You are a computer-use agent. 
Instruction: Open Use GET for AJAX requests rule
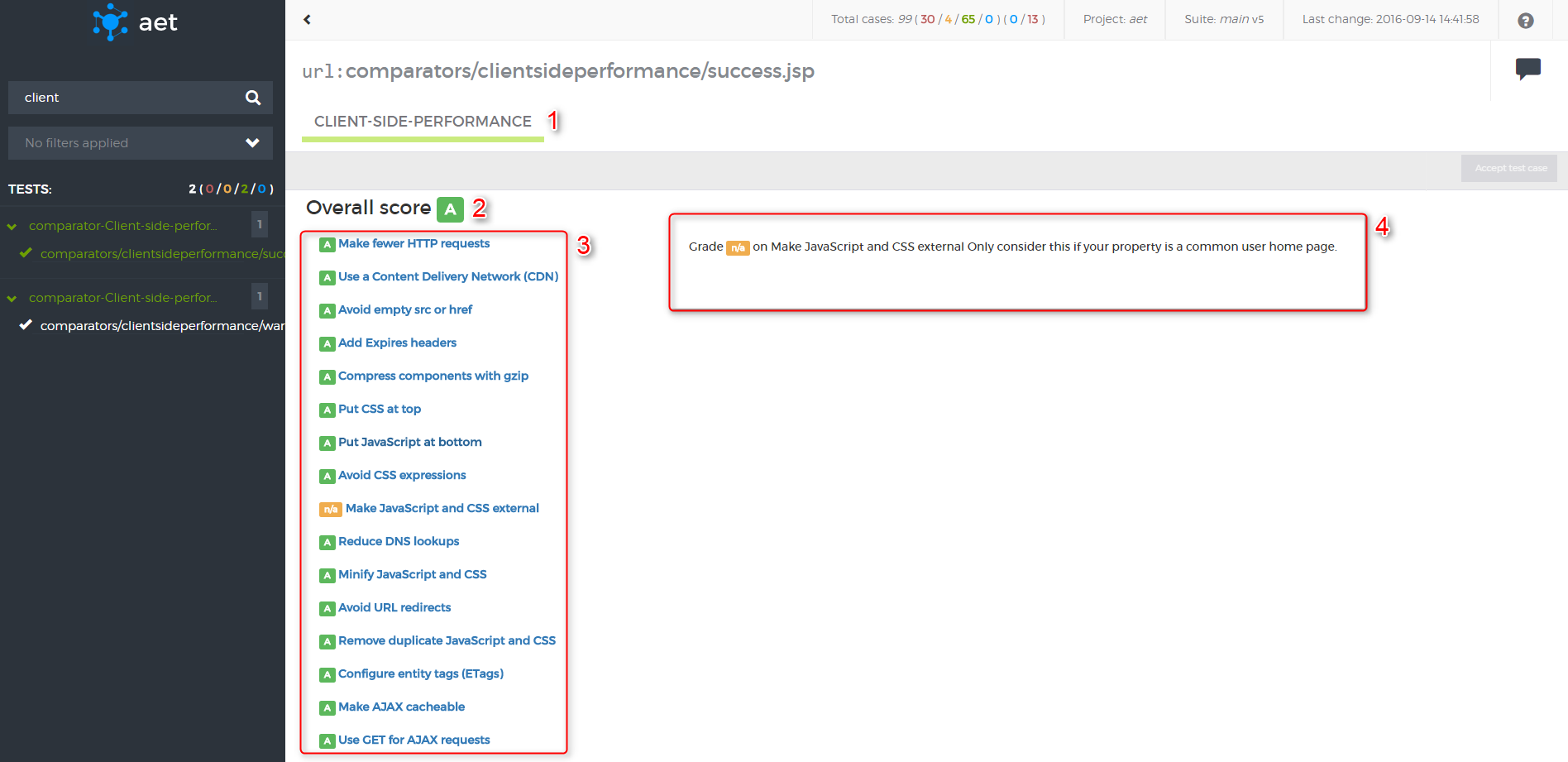tap(414, 740)
